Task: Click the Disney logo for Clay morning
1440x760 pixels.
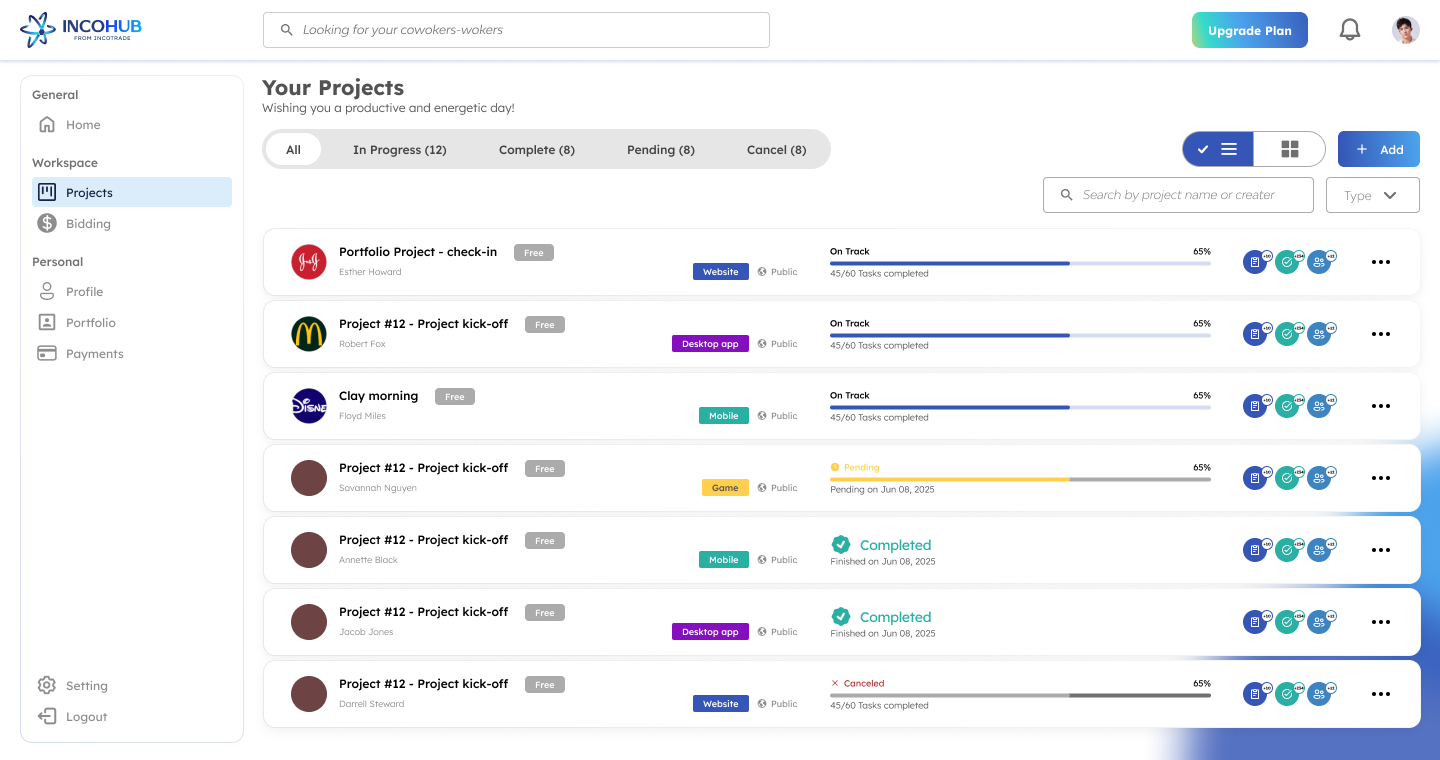Action: point(309,406)
